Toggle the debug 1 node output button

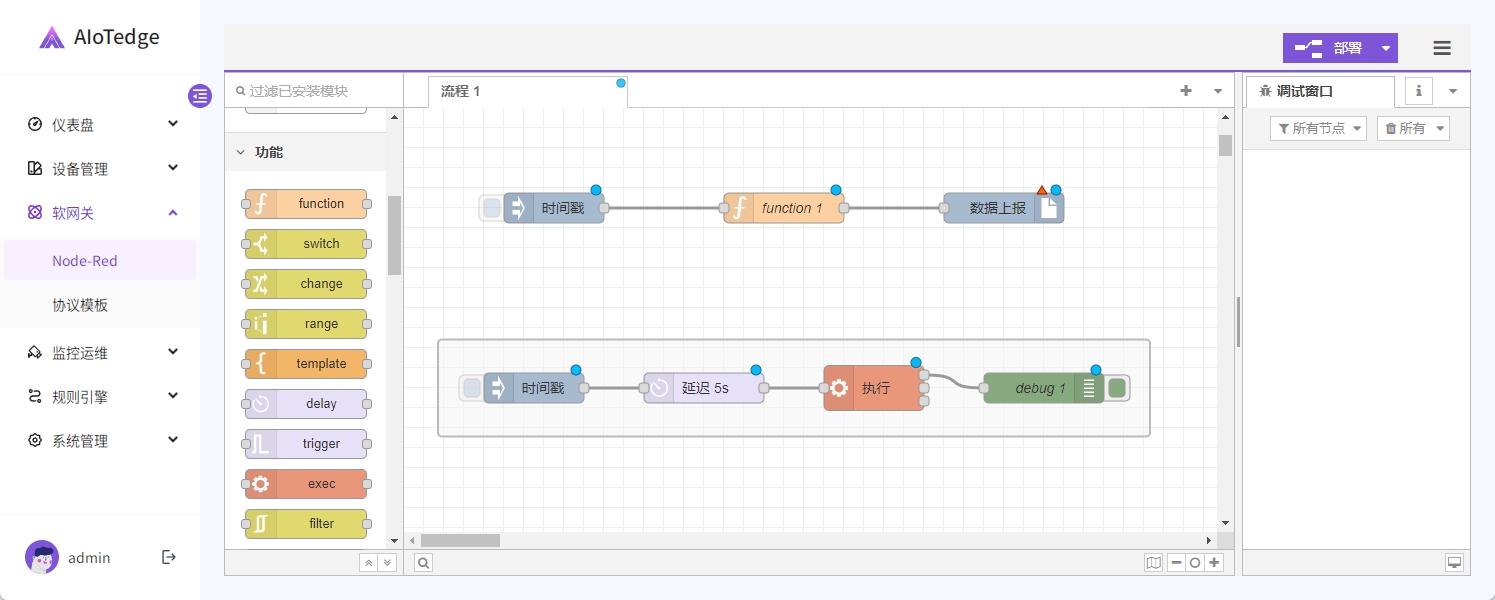1118,388
